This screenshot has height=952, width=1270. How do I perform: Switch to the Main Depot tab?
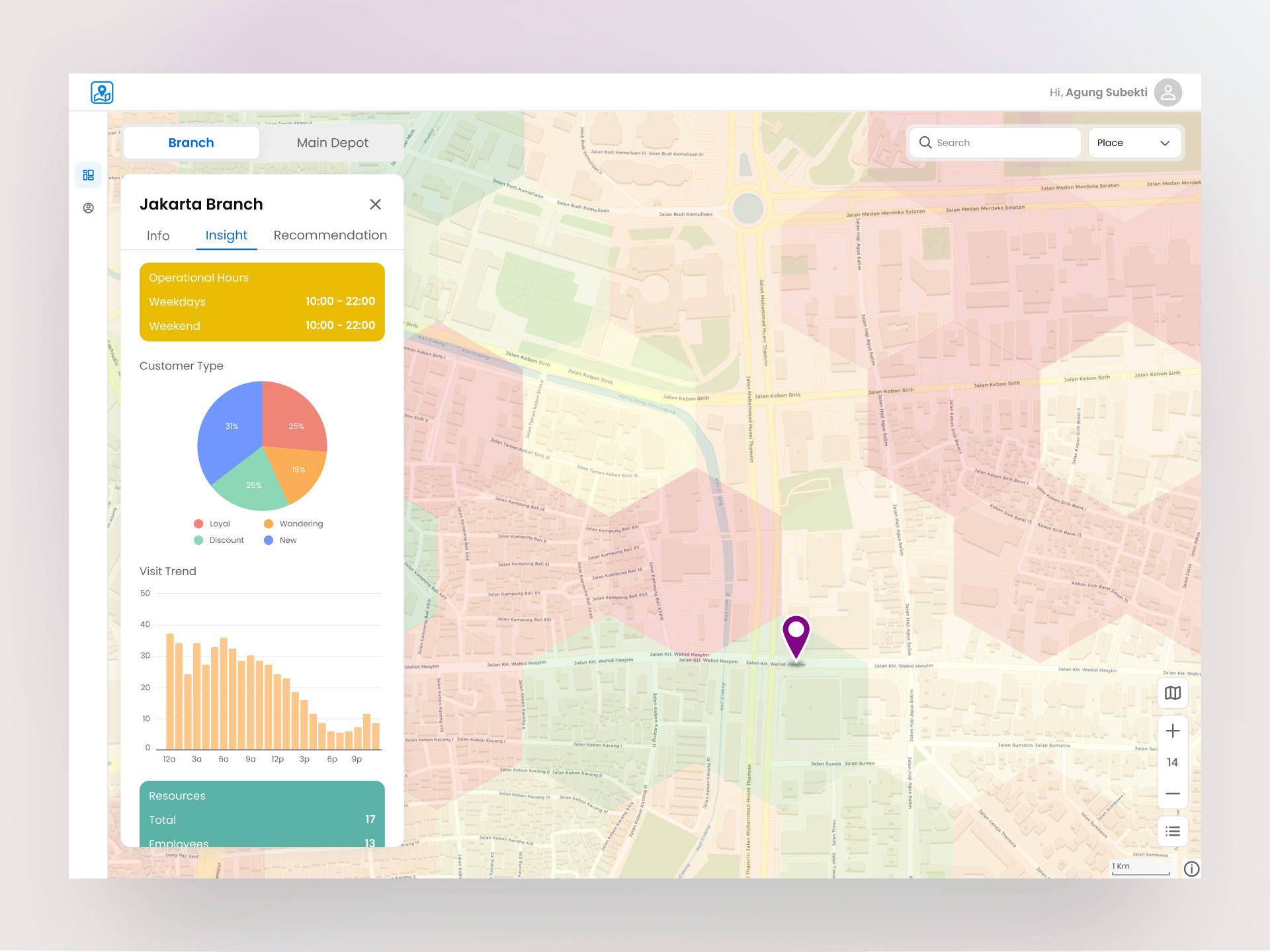pos(332,142)
